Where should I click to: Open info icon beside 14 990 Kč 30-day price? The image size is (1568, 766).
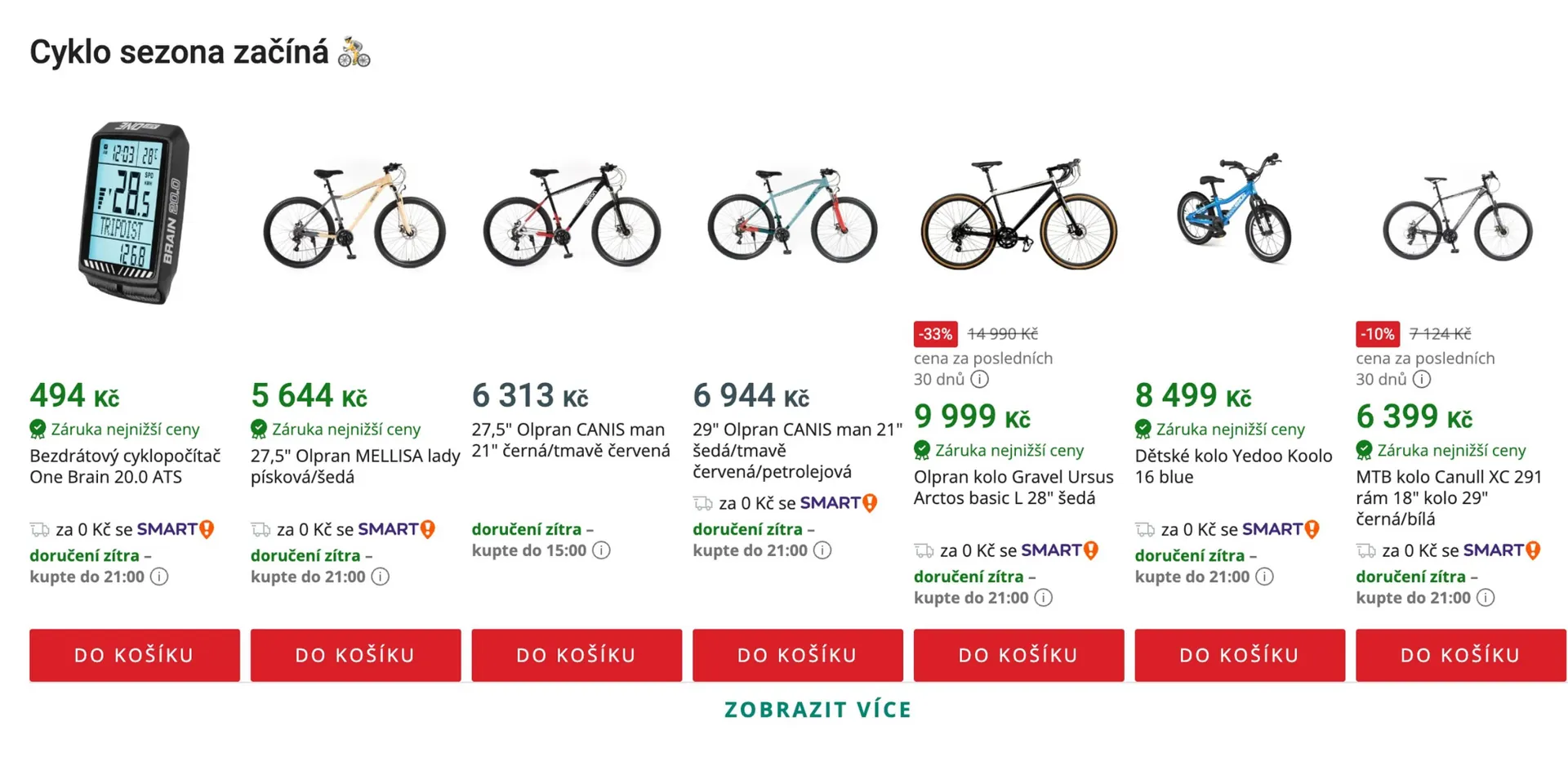click(980, 379)
